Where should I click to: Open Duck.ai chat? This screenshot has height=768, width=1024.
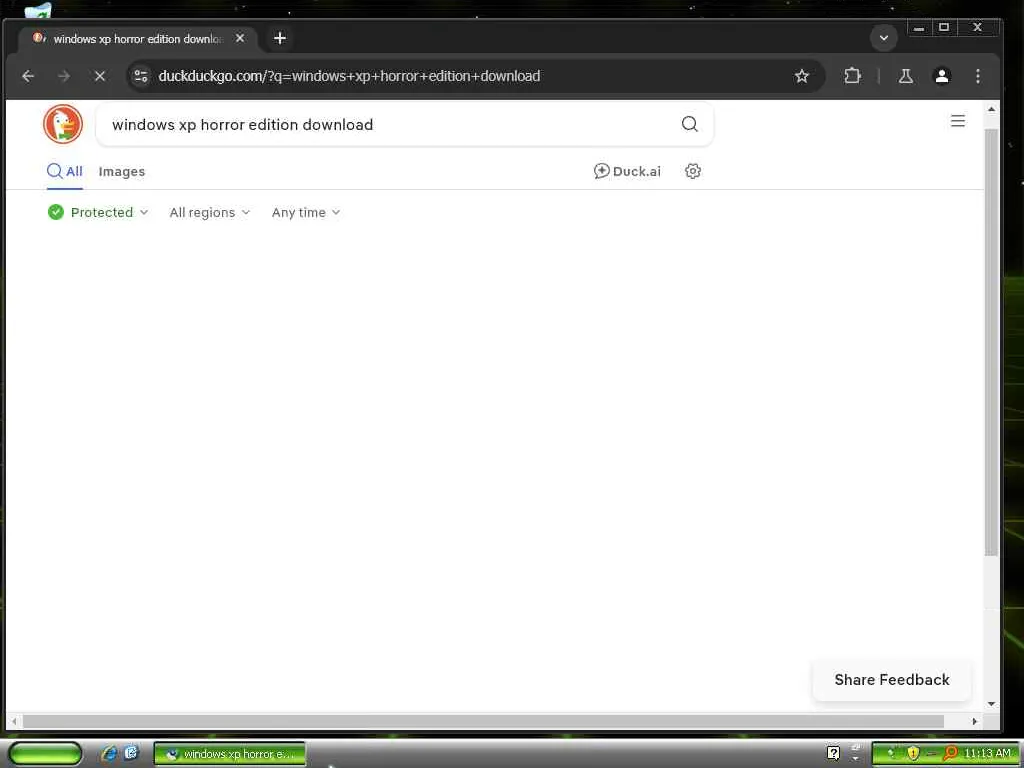click(627, 171)
